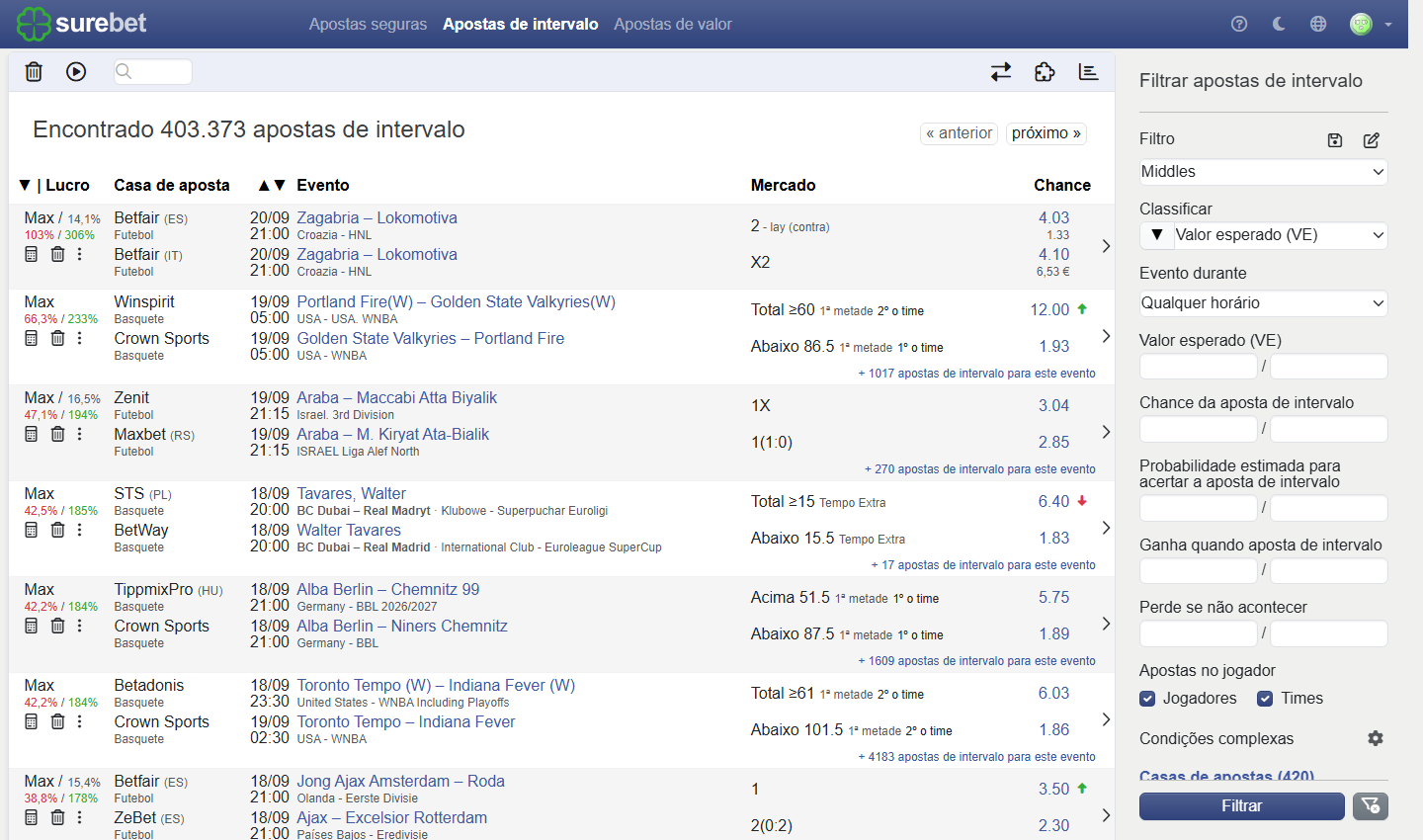Open the puzzle piece extensions icon
Image resolution: width=1423 pixels, height=840 pixels.
click(x=1045, y=71)
